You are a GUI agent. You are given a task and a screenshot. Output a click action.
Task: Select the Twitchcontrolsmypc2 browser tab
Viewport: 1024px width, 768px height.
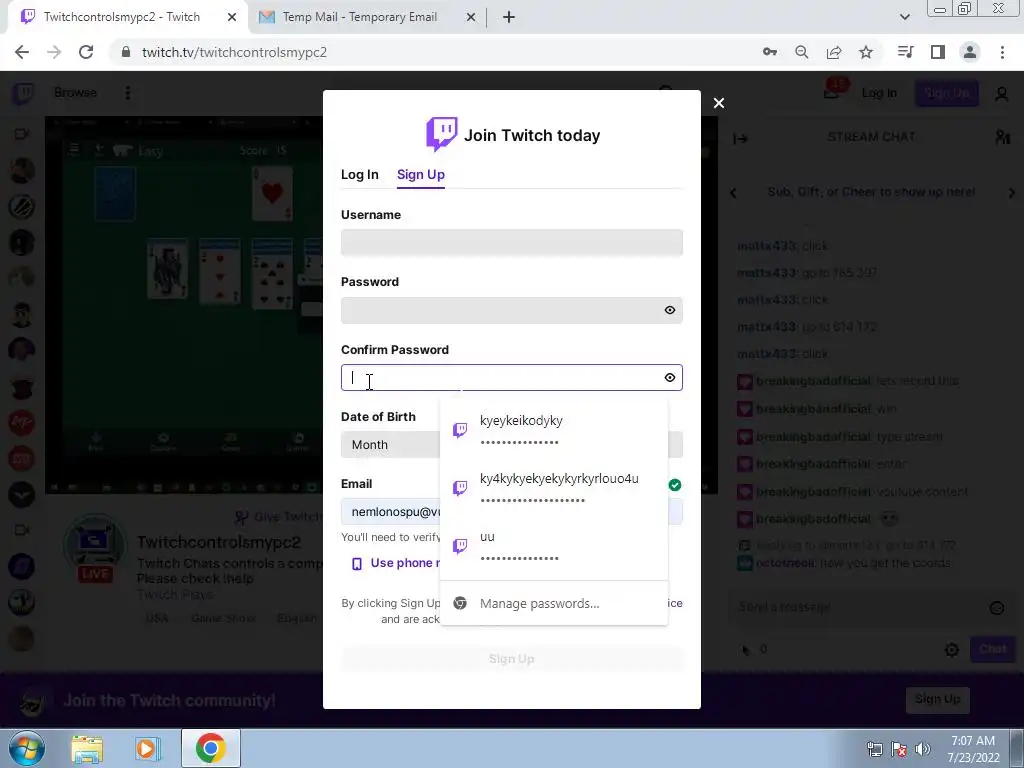point(121,17)
